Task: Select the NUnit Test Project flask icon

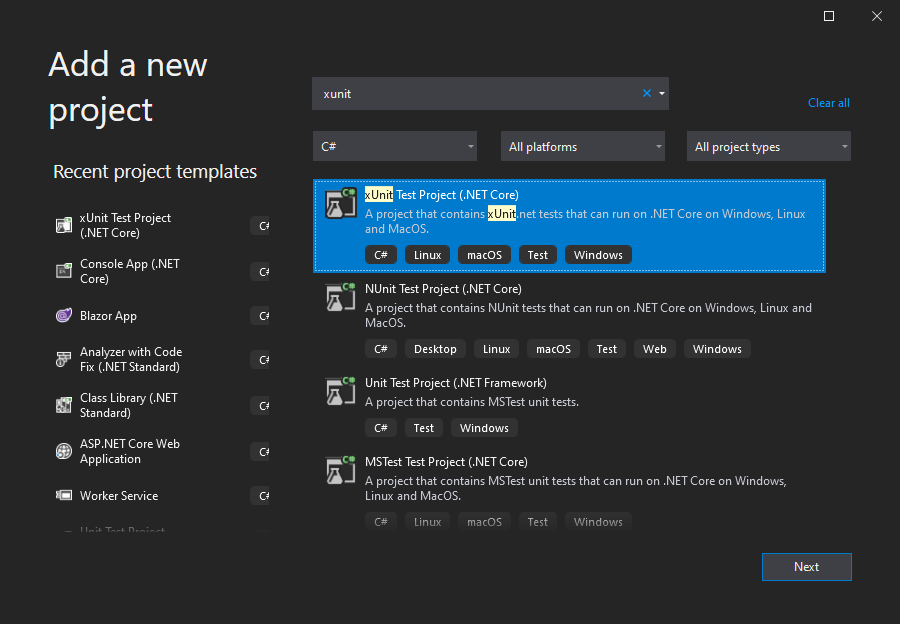Action: [340, 298]
